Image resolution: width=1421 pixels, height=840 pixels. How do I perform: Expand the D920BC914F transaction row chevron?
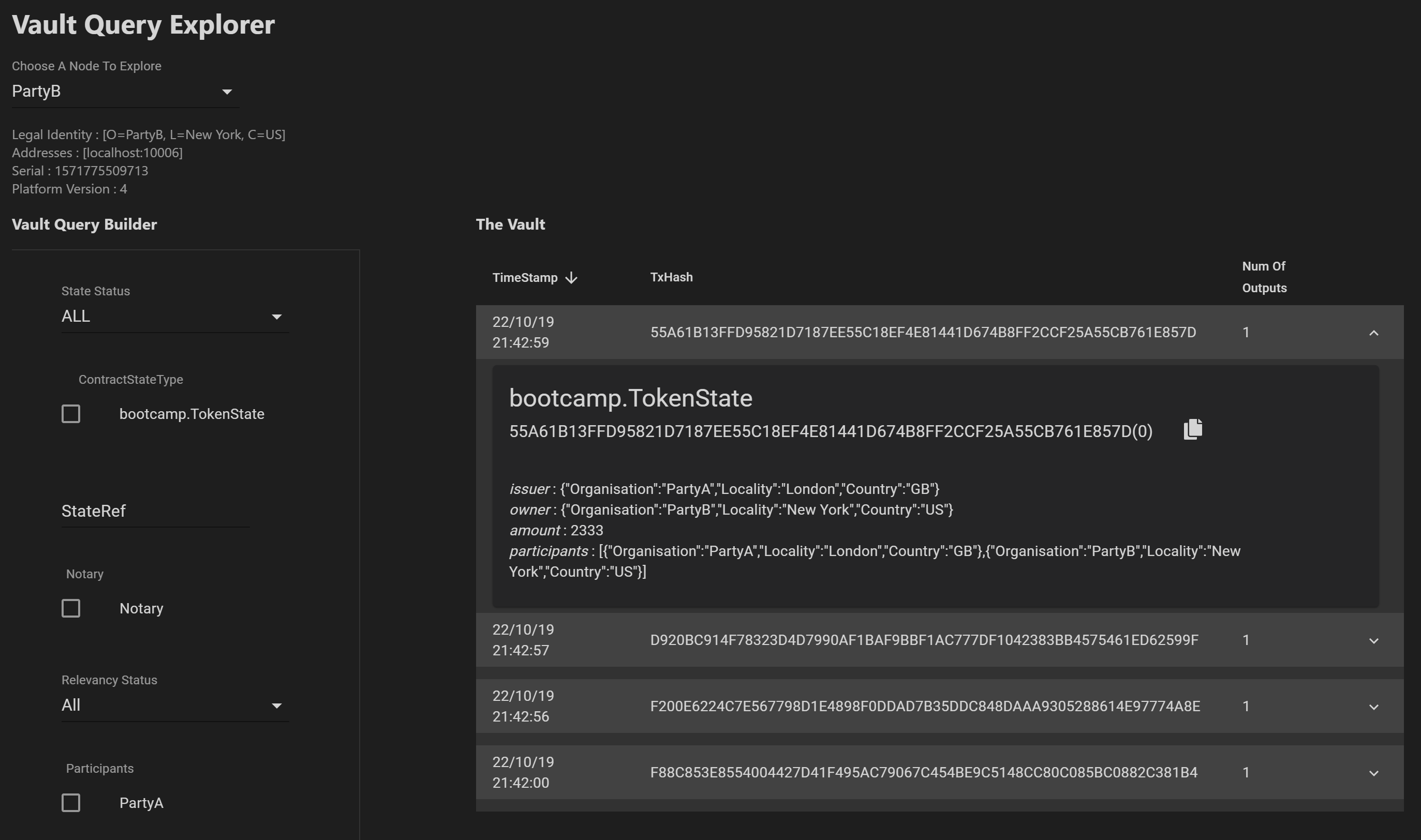[1373, 641]
